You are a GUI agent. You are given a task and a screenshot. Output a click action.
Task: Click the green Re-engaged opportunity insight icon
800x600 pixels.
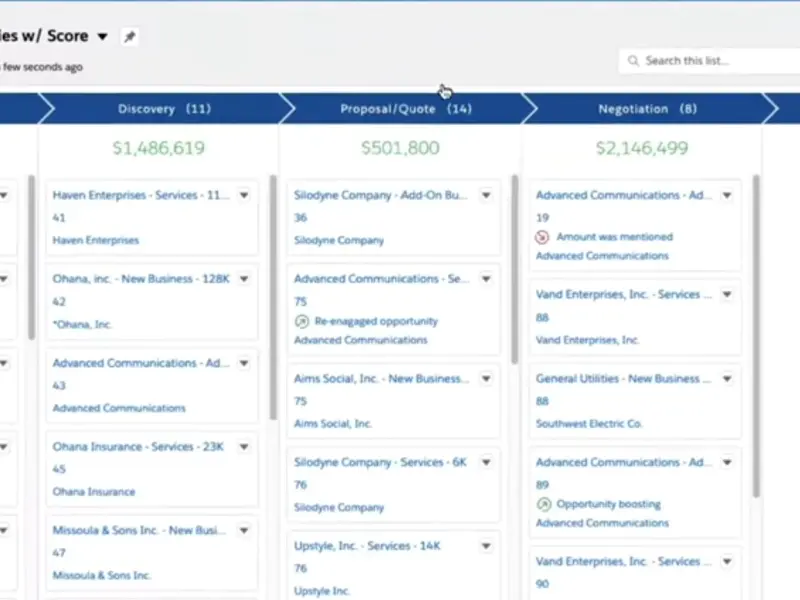pyautogui.click(x=301, y=322)
